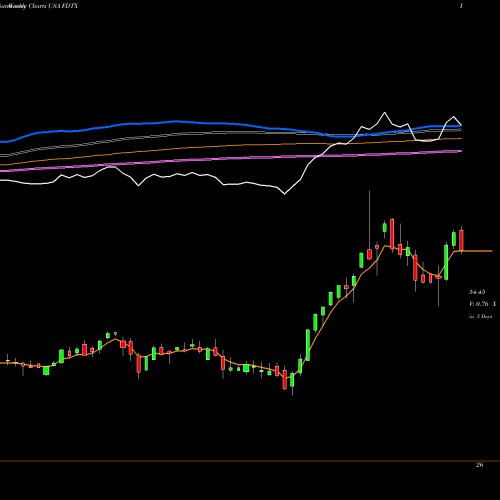Click the thick blue moving average line's crest
The image size is (500, 500).
176,121
